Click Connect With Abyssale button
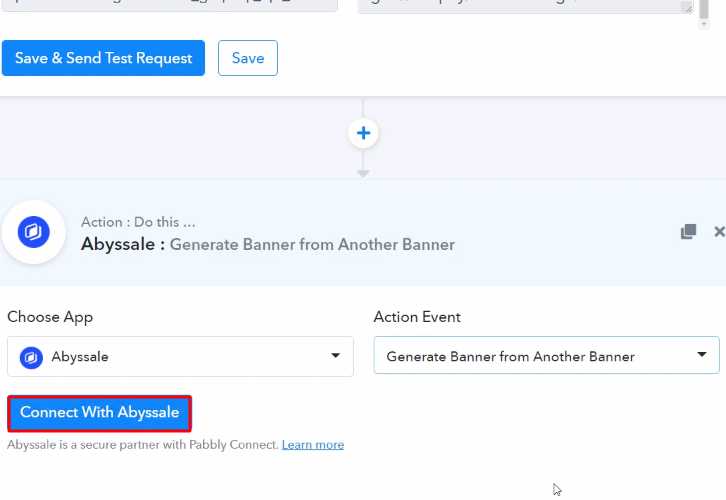The height and width of the screenshot is (500, 726). pos(100,413)
